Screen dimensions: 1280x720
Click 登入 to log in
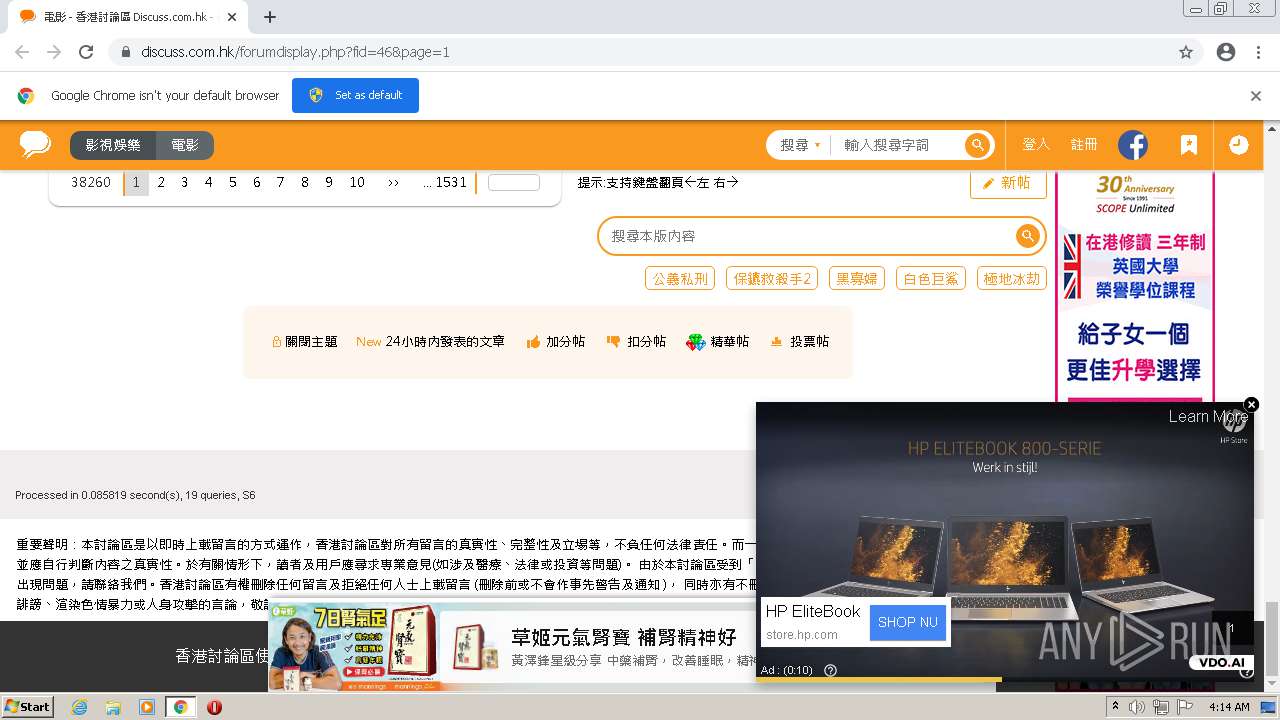1036,145
